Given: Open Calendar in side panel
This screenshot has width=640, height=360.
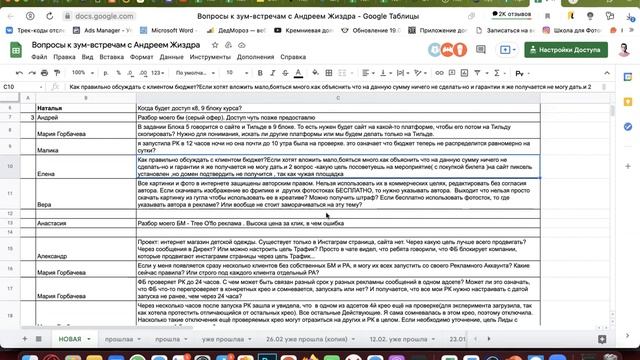Looking at the screenshot, I should click(x=628, y=77).
